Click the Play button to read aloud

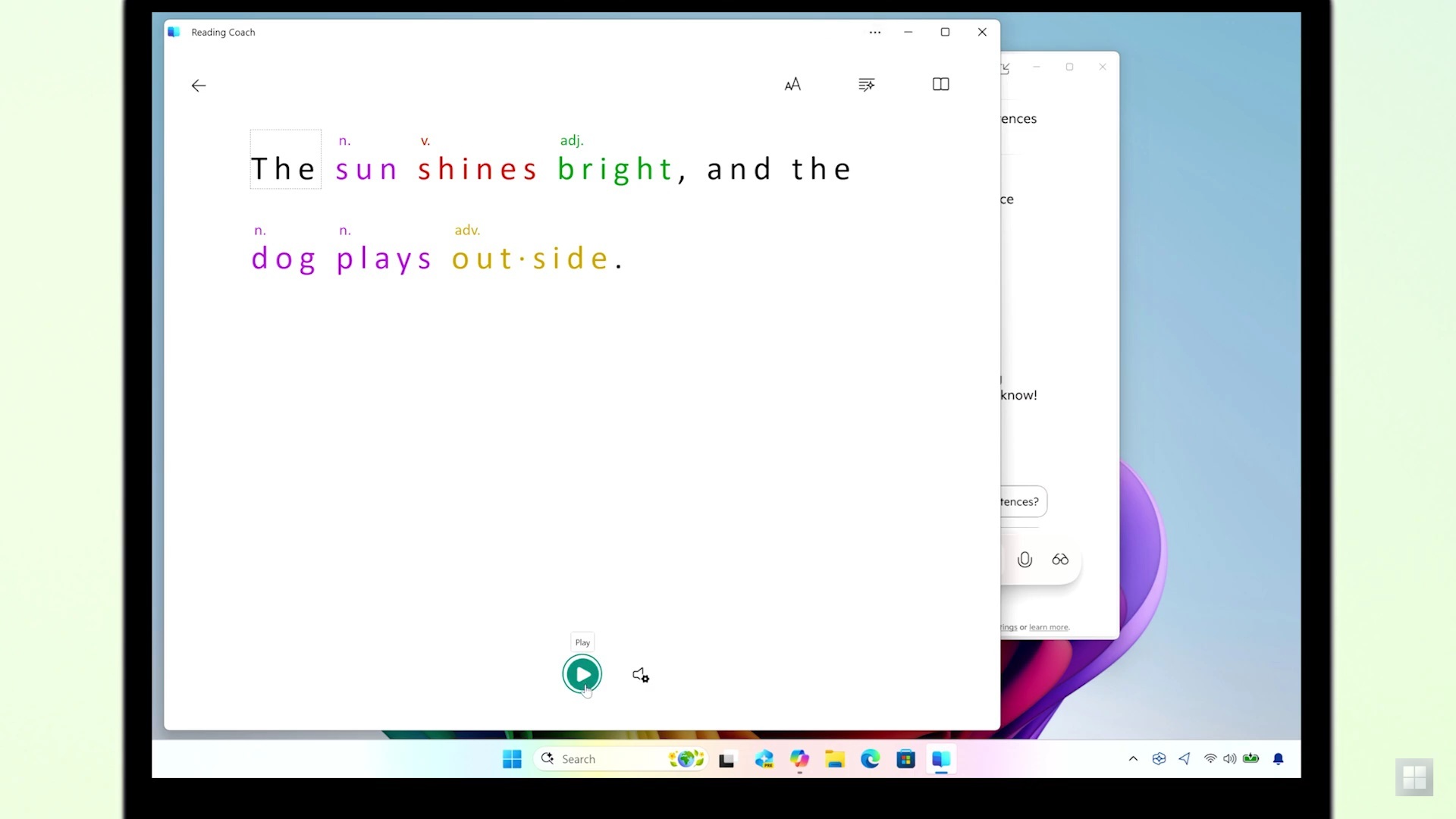(582, 673)
